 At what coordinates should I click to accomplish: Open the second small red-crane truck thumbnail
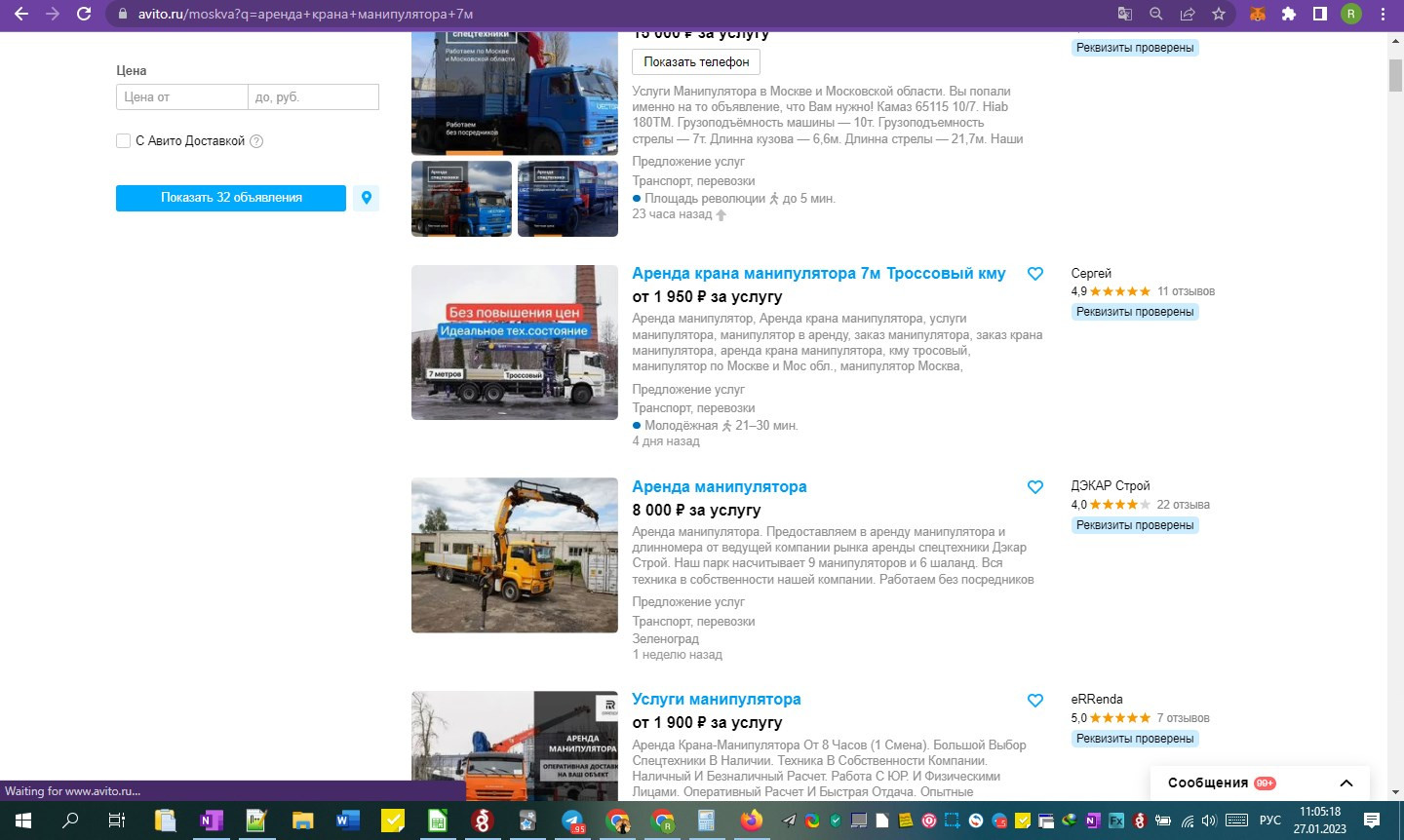tap(567, 199)
